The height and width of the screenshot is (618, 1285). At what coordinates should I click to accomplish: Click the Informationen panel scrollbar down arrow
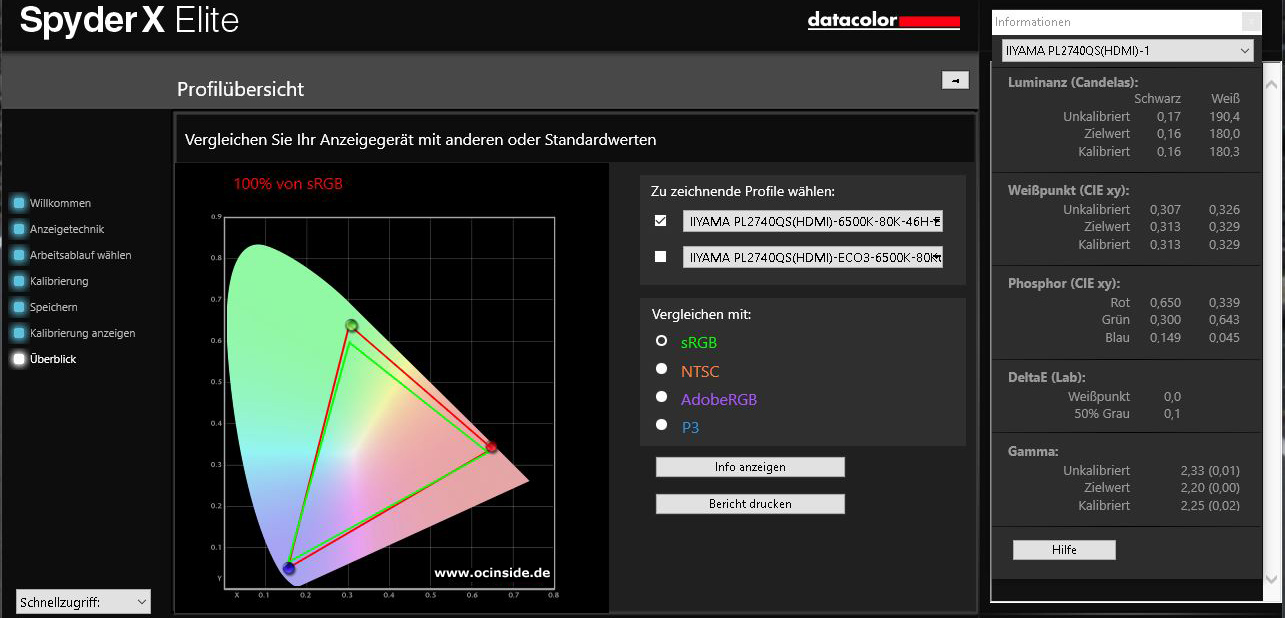[1271, 579]
